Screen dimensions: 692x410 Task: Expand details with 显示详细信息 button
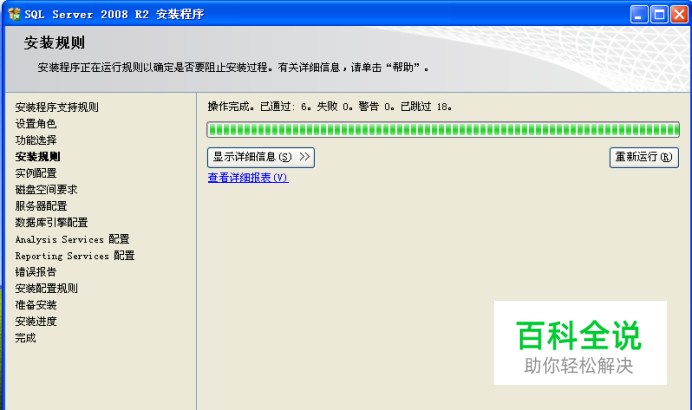[261, 157]
